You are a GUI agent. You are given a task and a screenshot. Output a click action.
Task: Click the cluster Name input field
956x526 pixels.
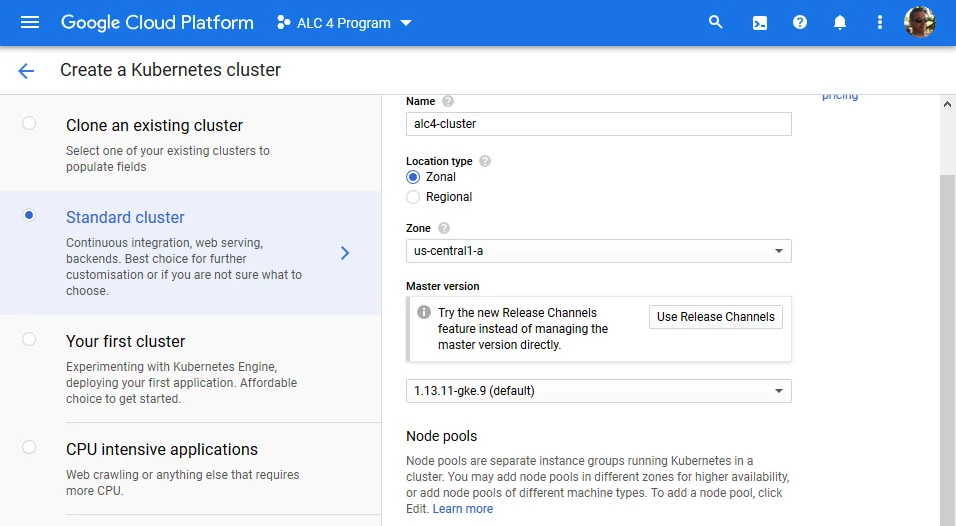pyautogui.click(x=599, y=124)
